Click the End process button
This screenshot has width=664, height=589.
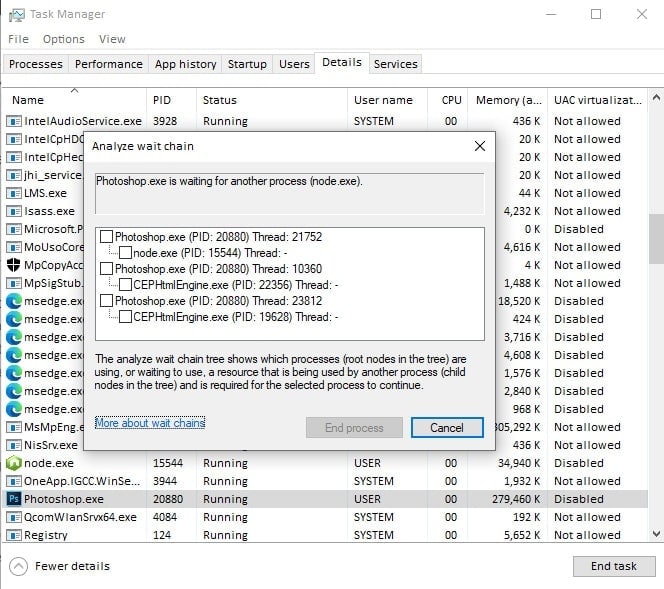[x=354, y=428]
